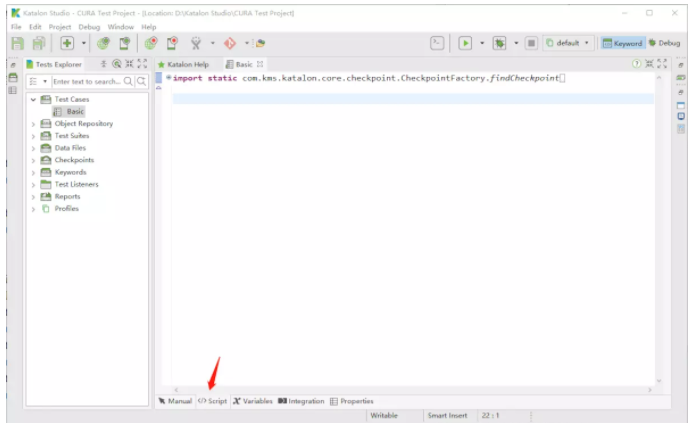
Task: Minimize the editor area
Action: [649, 64]
